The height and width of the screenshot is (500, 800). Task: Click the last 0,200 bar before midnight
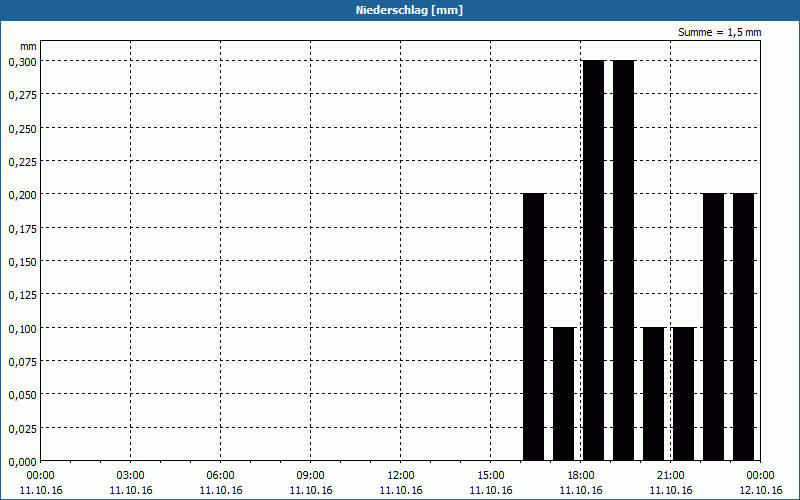(x=744, y=327)
